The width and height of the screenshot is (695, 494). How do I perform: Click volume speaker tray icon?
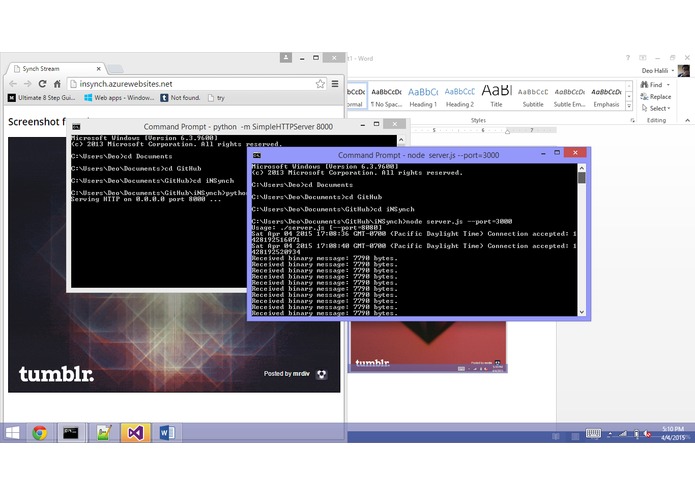(648, 434)
